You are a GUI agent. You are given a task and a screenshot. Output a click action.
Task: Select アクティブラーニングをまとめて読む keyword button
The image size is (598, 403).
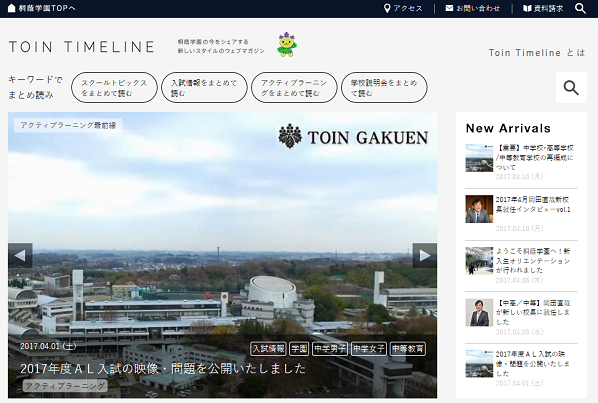(x=294, y=87)
